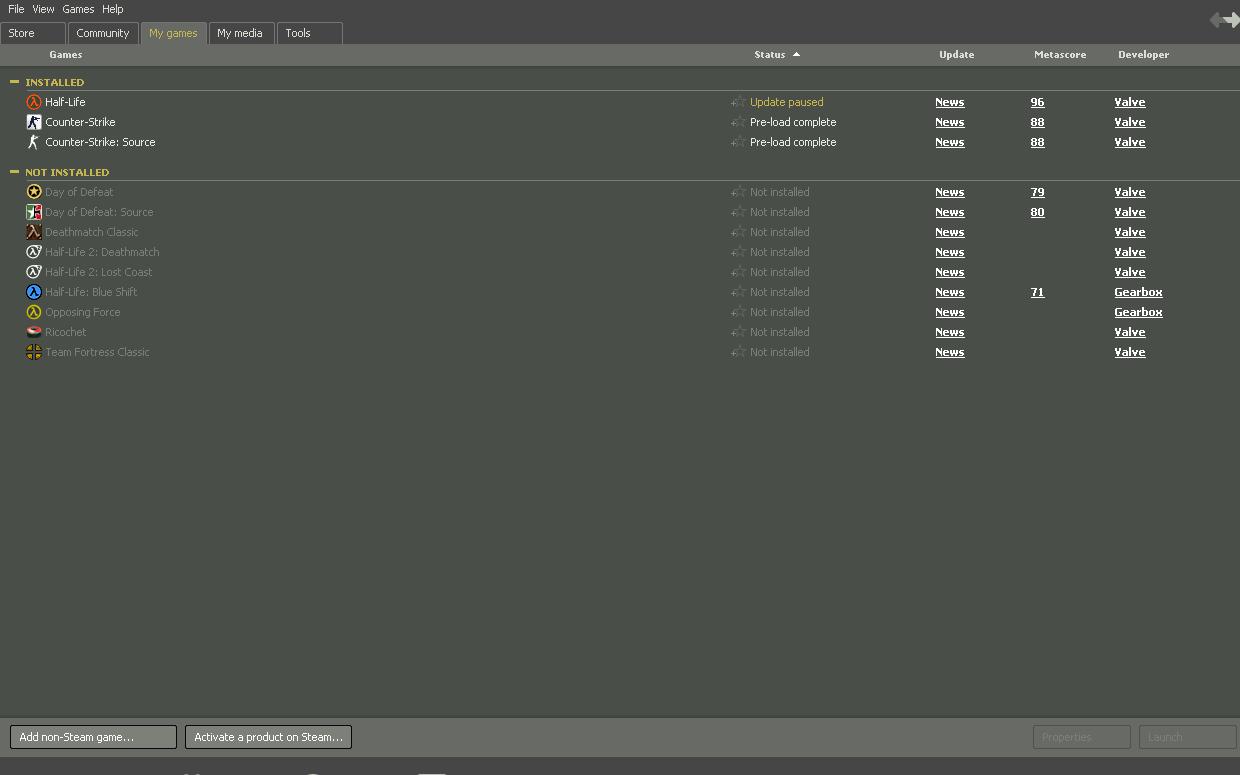Toggle favorite star for Counter-Strike: Source

point(738,142)
